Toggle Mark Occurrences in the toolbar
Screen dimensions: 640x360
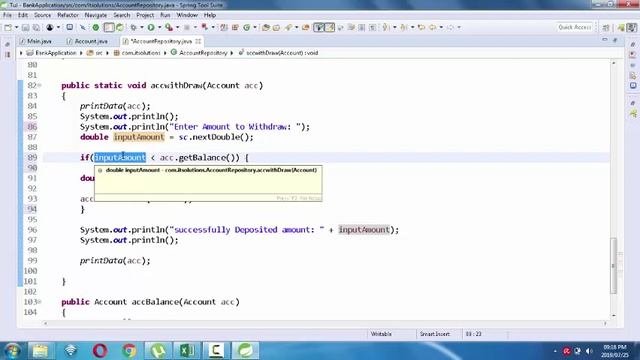(x=330, y=27)
